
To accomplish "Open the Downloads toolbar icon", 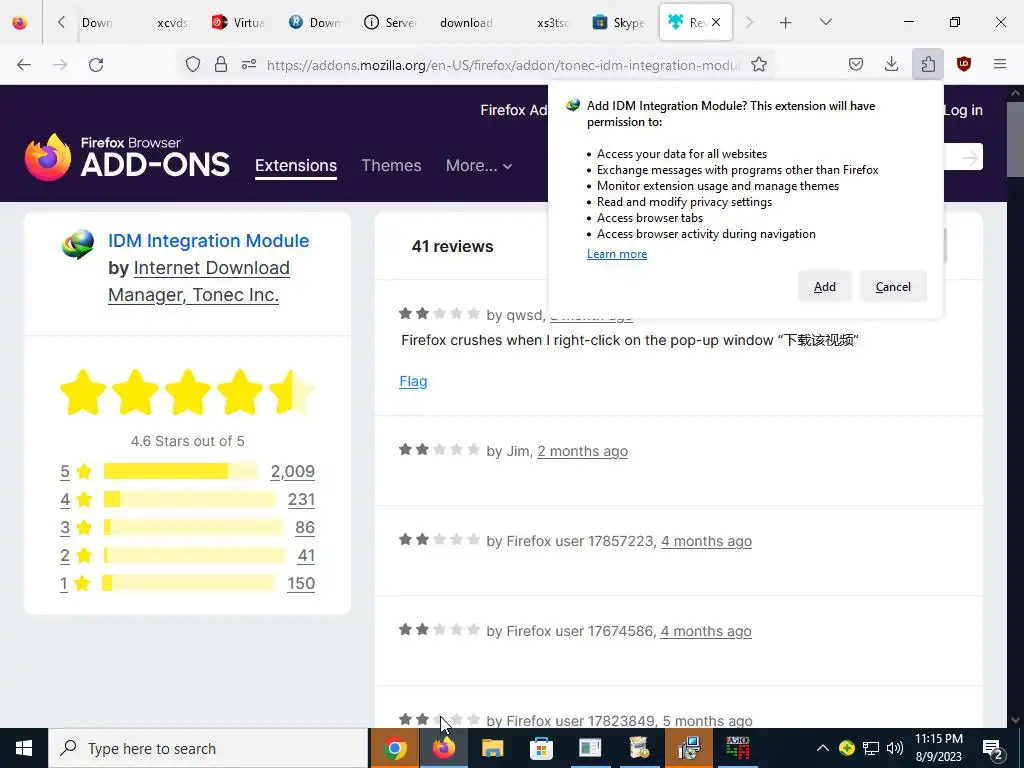I will [x=891, y=64].
